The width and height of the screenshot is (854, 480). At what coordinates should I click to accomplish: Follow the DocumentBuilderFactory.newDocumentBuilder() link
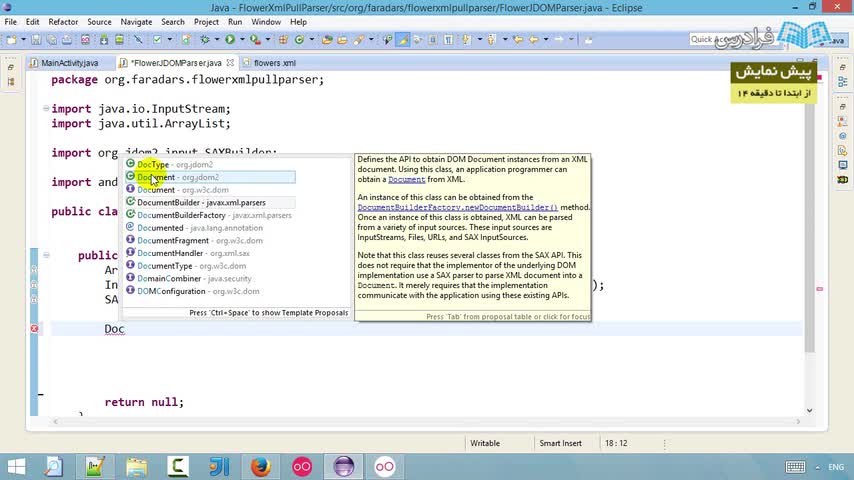[x=458, y=207]
